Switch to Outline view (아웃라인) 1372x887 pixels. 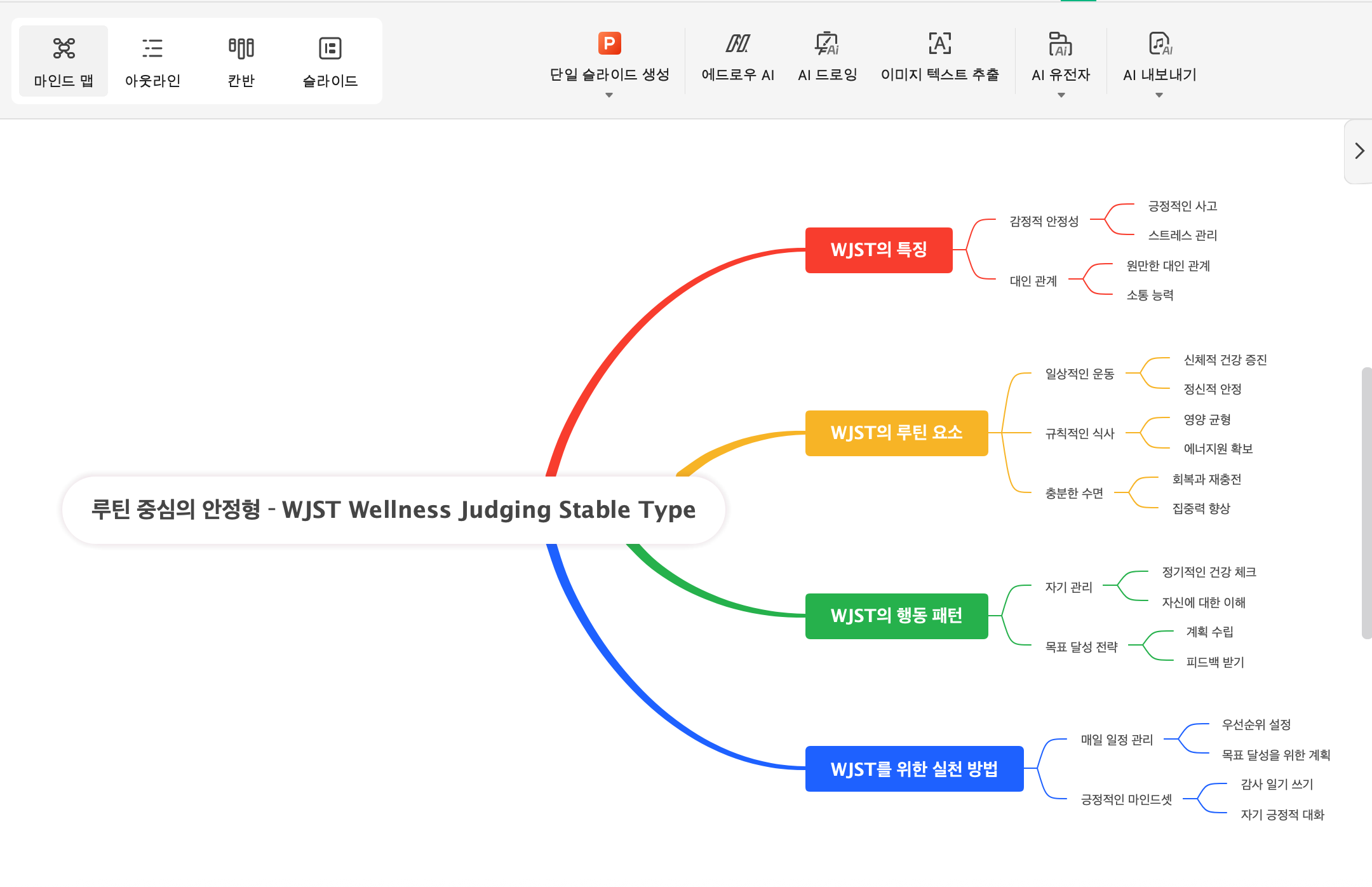coord(152,62)
